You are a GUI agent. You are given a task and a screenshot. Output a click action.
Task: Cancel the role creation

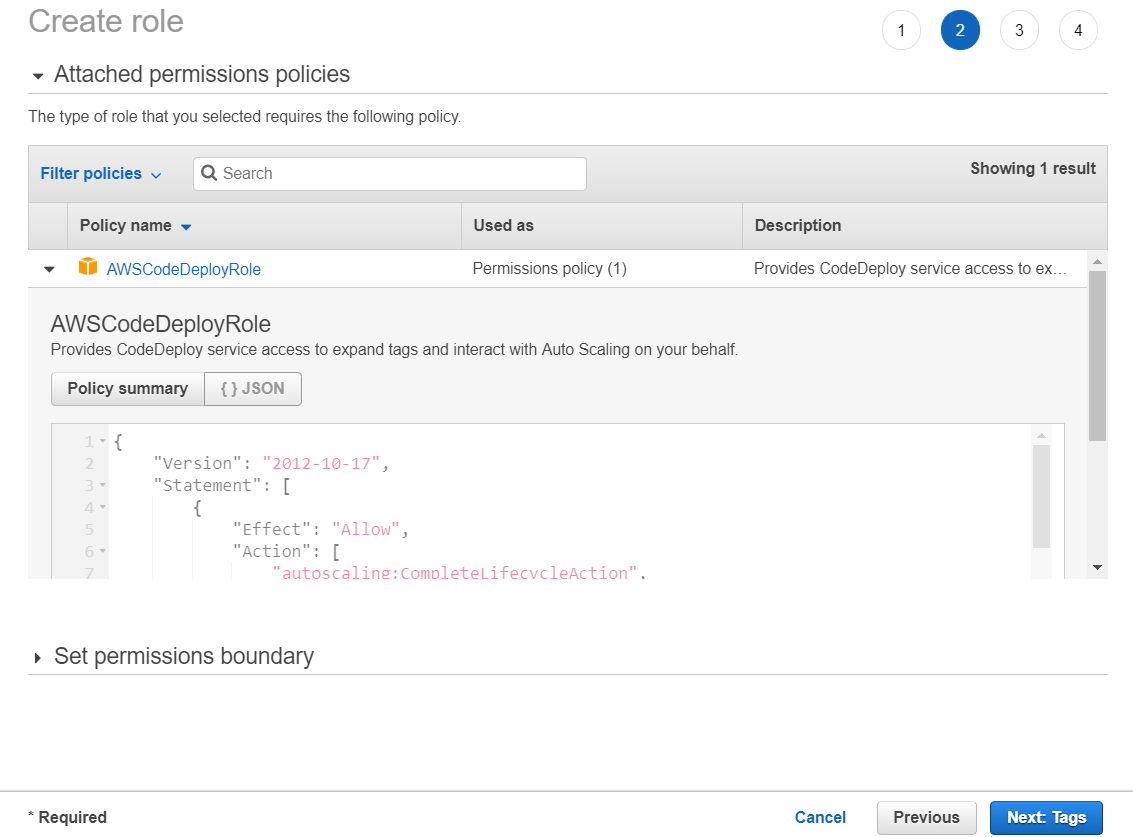click(x=820, y=817)
